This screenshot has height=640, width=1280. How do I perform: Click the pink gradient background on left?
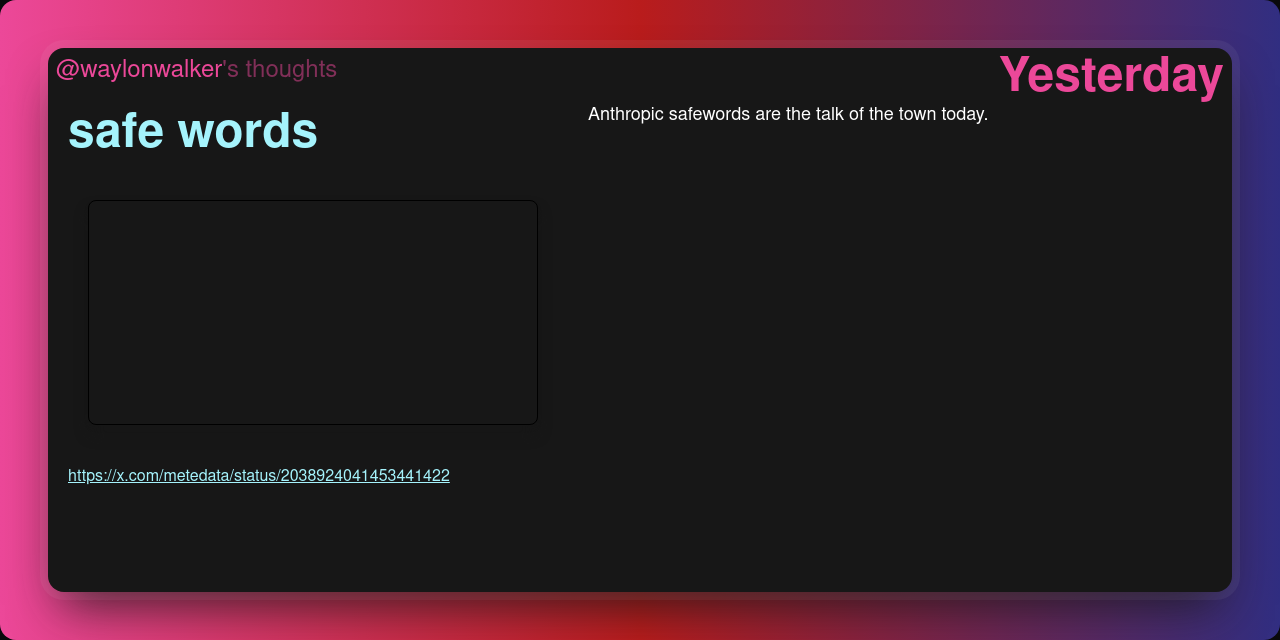click(20, 320)
